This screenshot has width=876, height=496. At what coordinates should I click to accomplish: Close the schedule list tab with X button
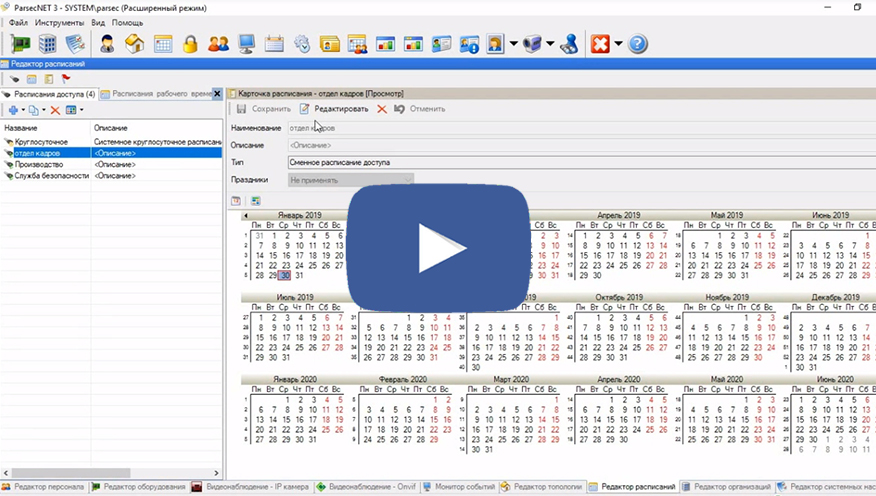pyautogui.click(x=217, y=94)
